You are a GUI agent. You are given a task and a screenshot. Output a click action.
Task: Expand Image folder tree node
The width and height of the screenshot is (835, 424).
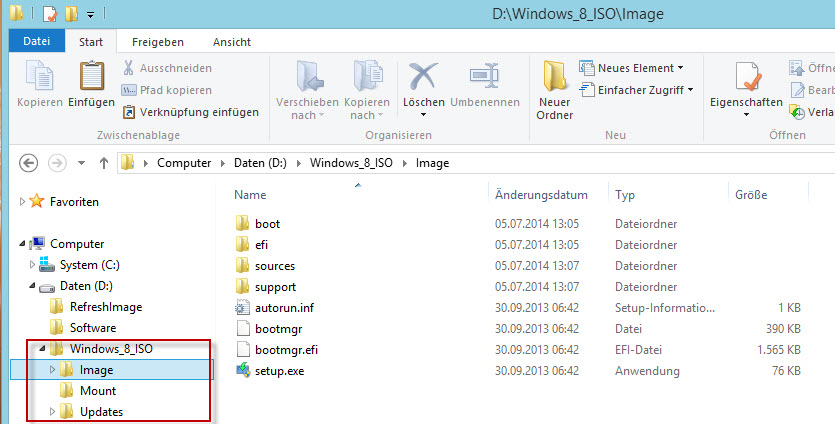click(52, 369)
